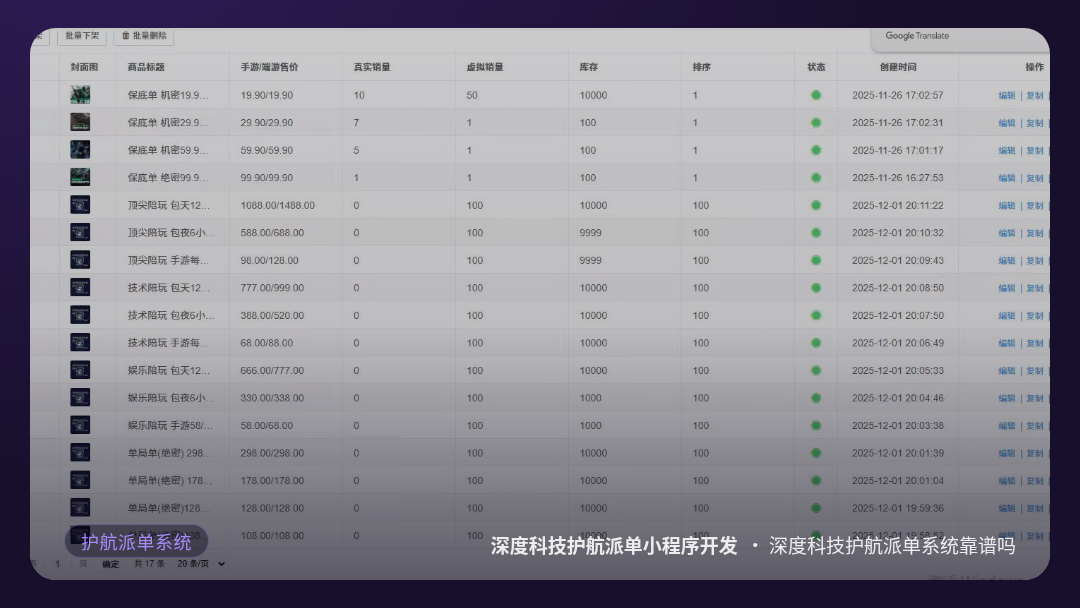Click 编辑 link for 娱乐陪玩 手游58 row
This screenshot has height=608, width=1080.
pos(1006,426)
